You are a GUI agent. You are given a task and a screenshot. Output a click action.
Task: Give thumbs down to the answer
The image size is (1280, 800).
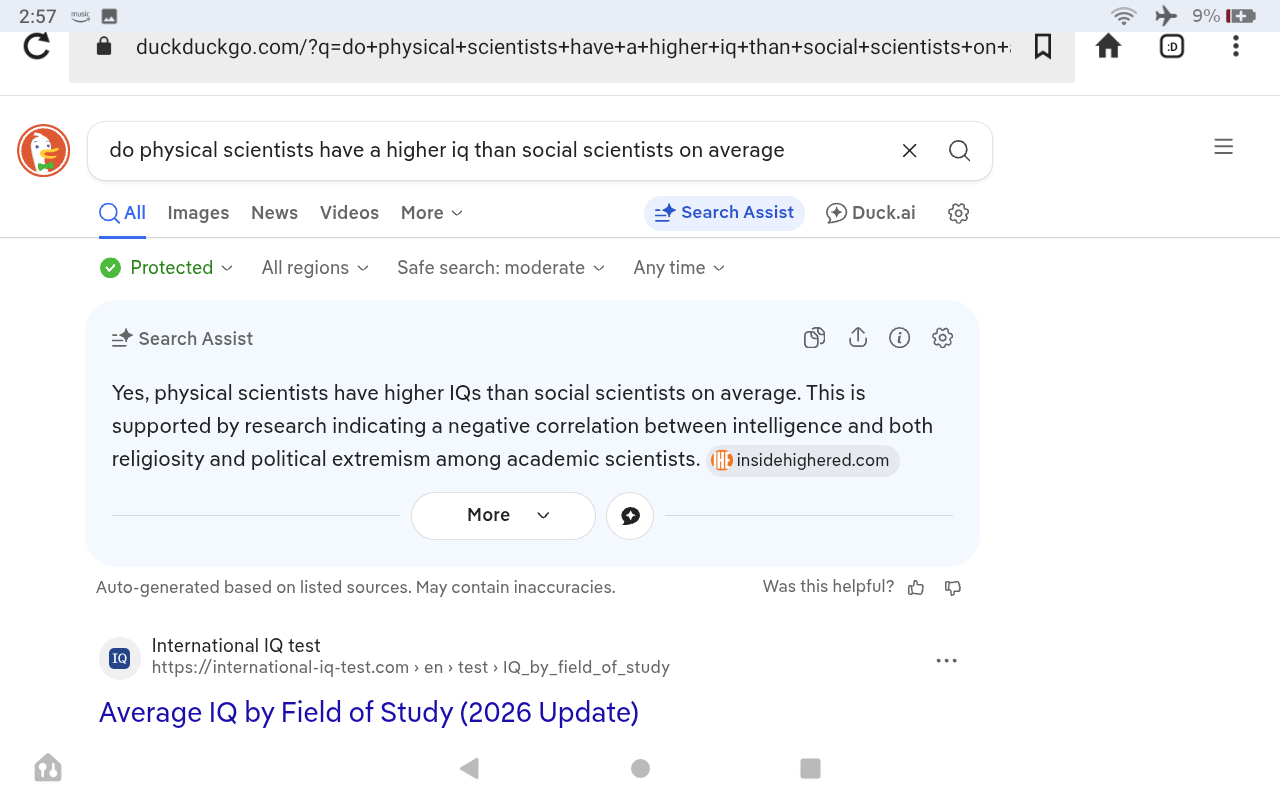[953, 588]
